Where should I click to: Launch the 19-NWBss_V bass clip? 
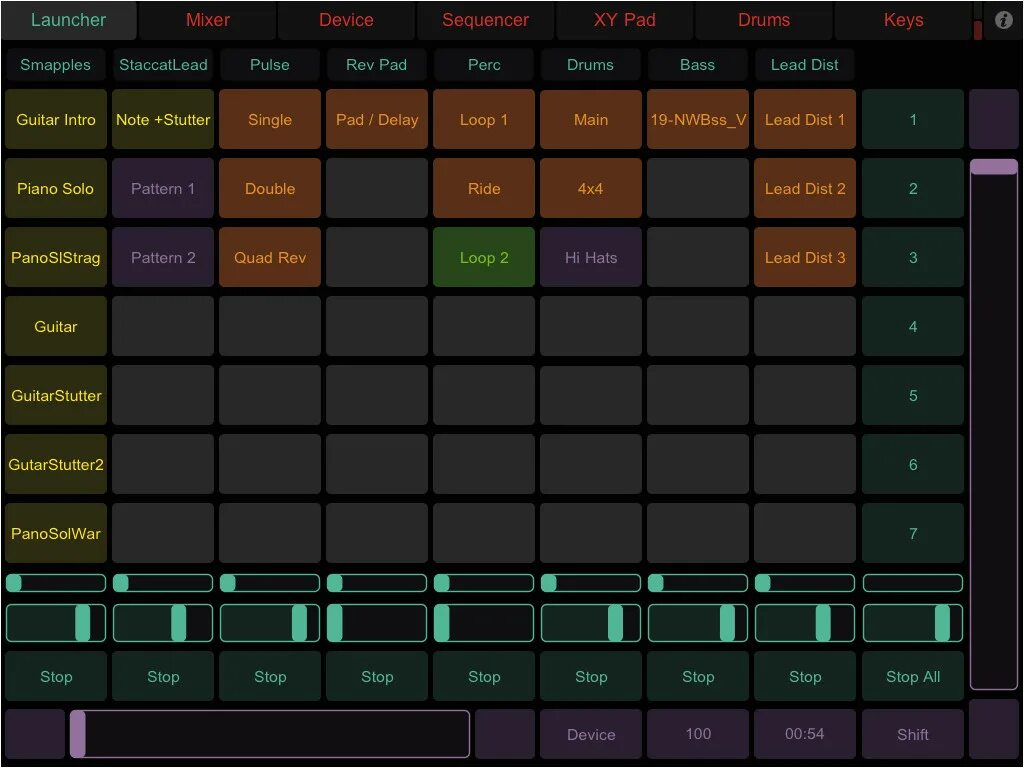coord(698,120)
